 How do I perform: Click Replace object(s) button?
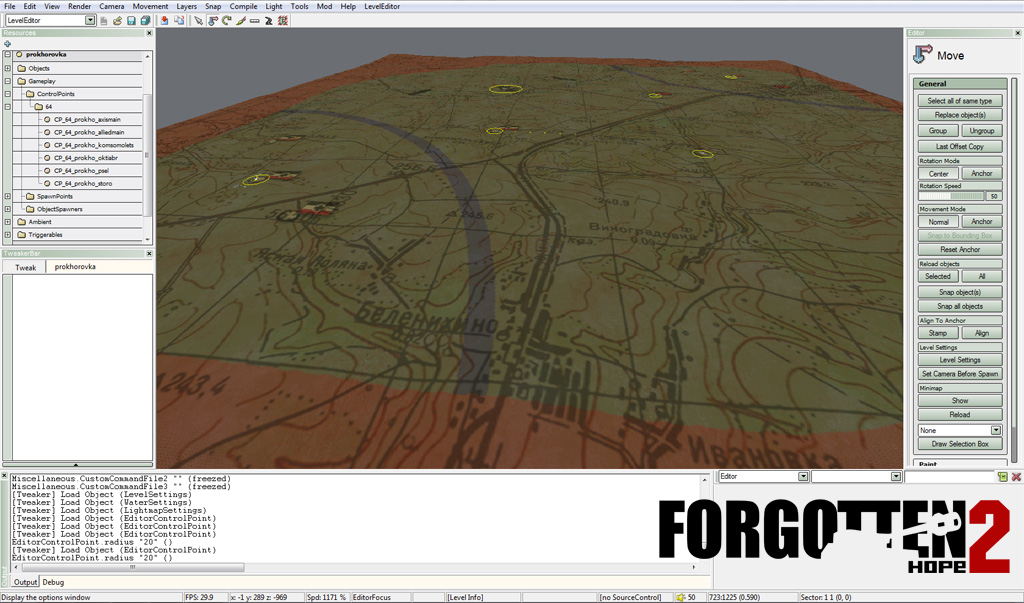pyautogui.click(x=959, y=115)
